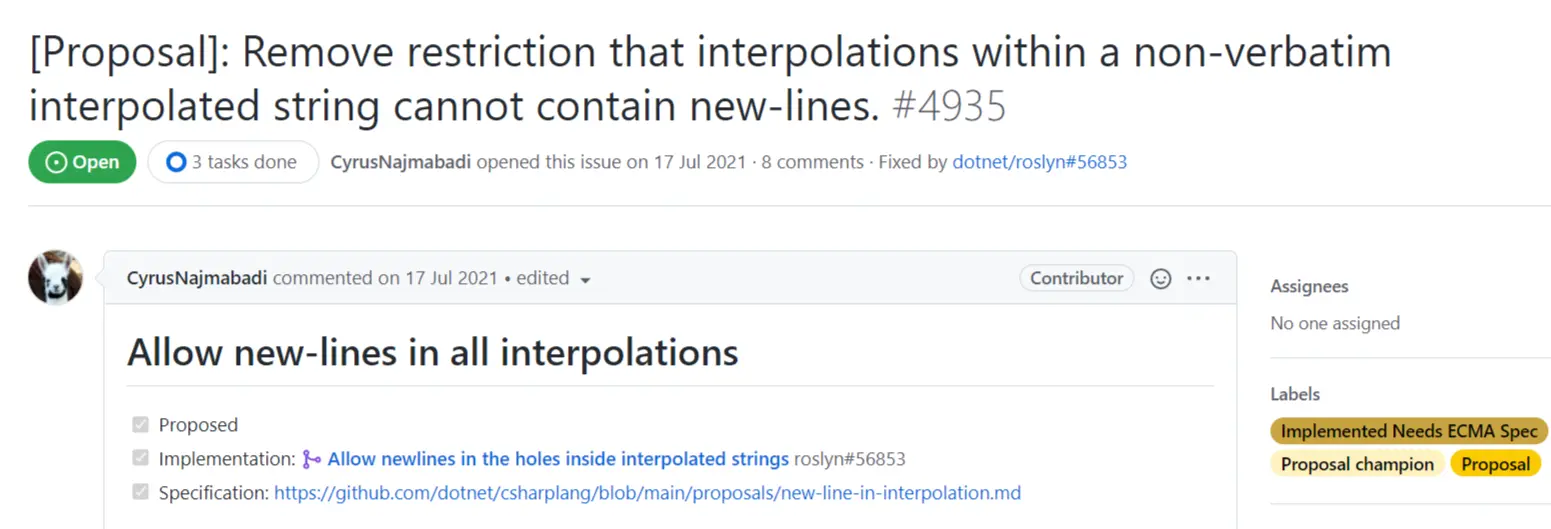Click CyrusNajmabadi author name in issue header
This screenshot has height=529, width=1551.
coord(401,162)
